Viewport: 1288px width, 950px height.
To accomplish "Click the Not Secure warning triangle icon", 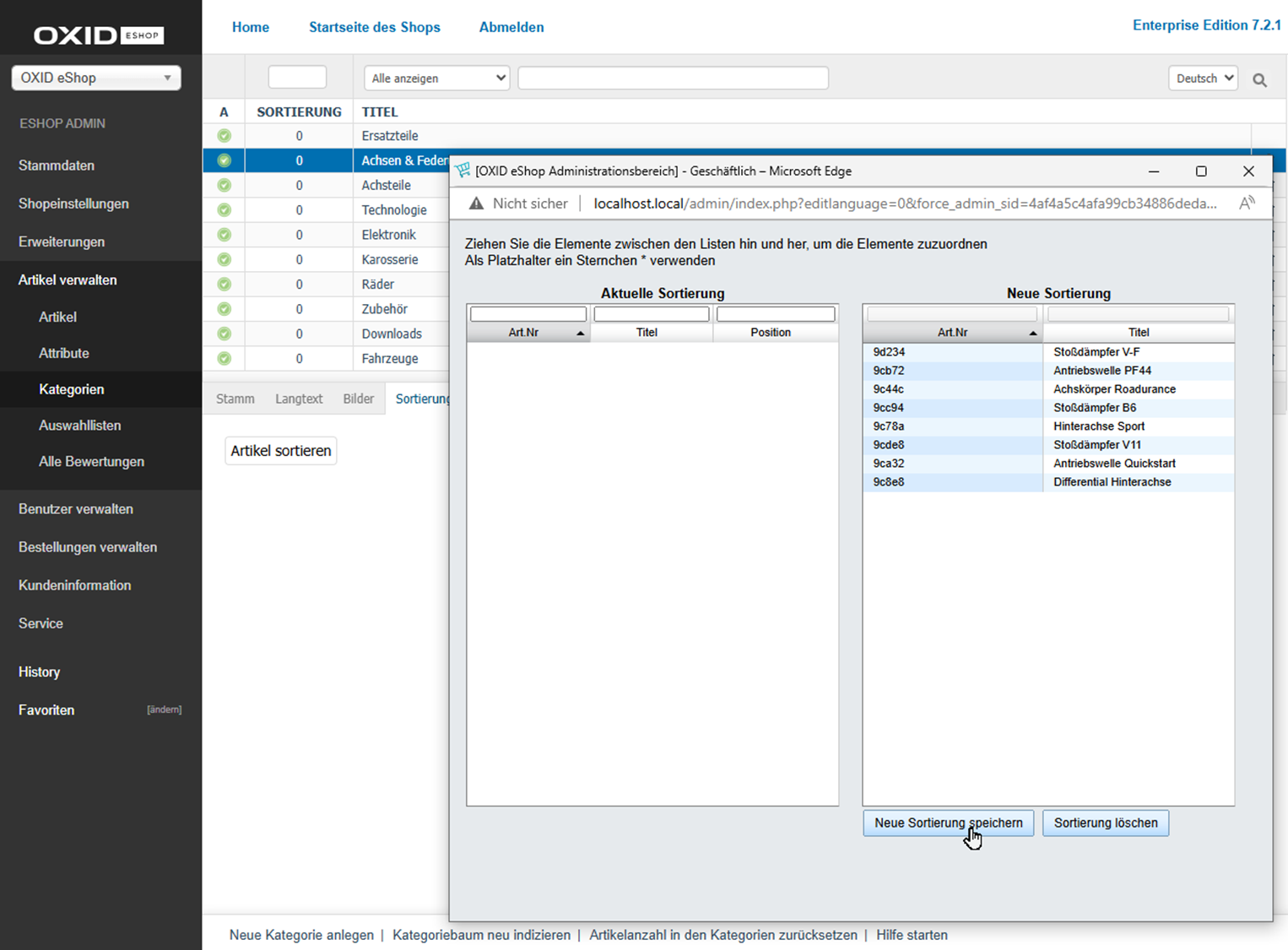I will 476,204.
